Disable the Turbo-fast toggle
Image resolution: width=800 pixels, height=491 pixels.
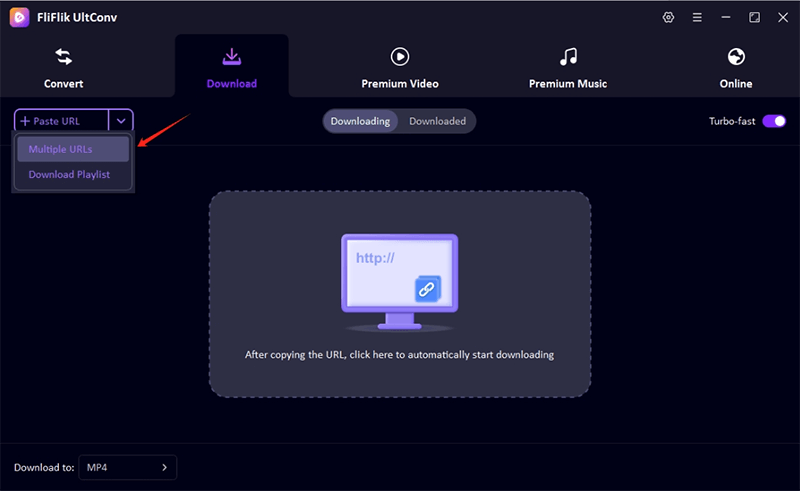point(774,121)
